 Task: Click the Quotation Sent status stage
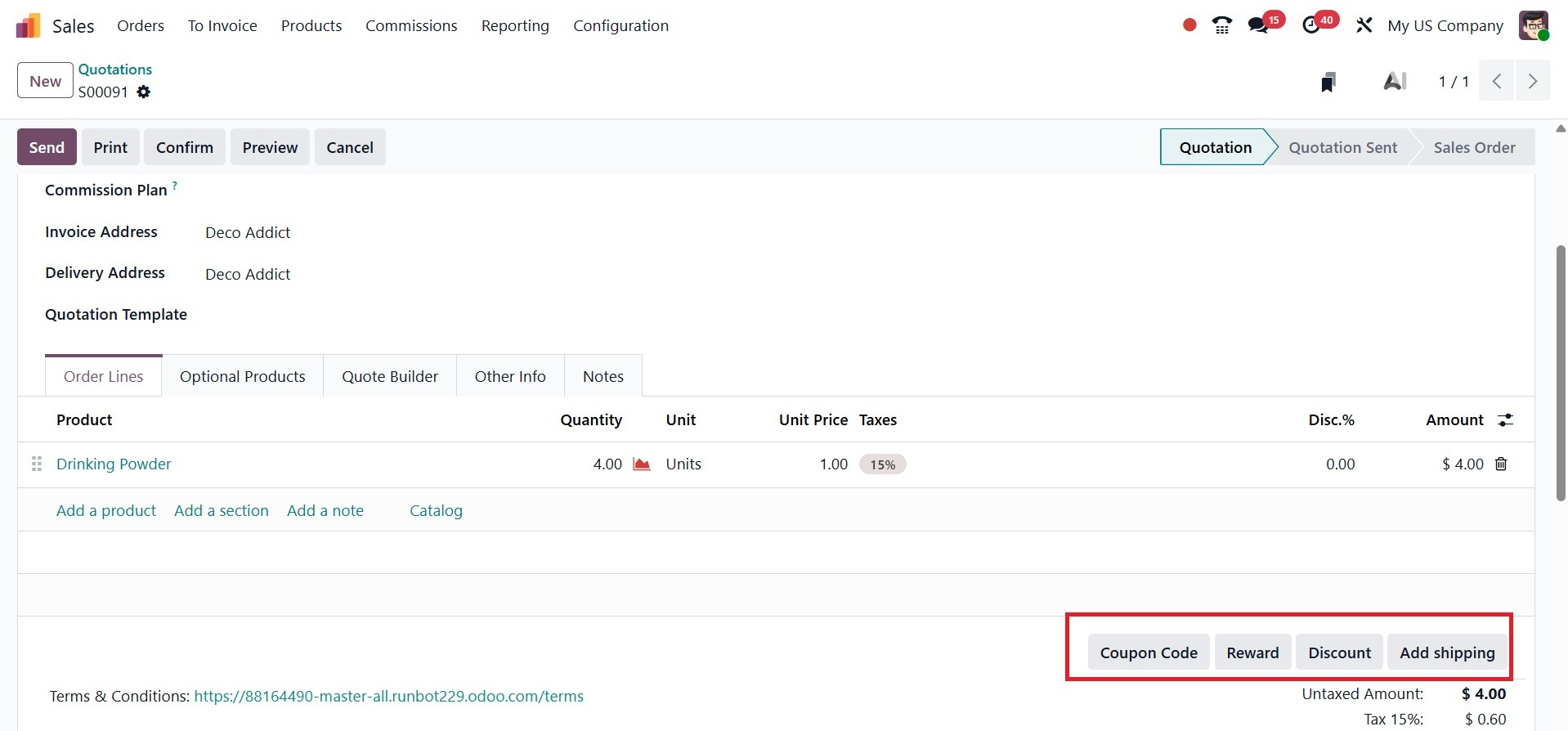(1342, 148)
